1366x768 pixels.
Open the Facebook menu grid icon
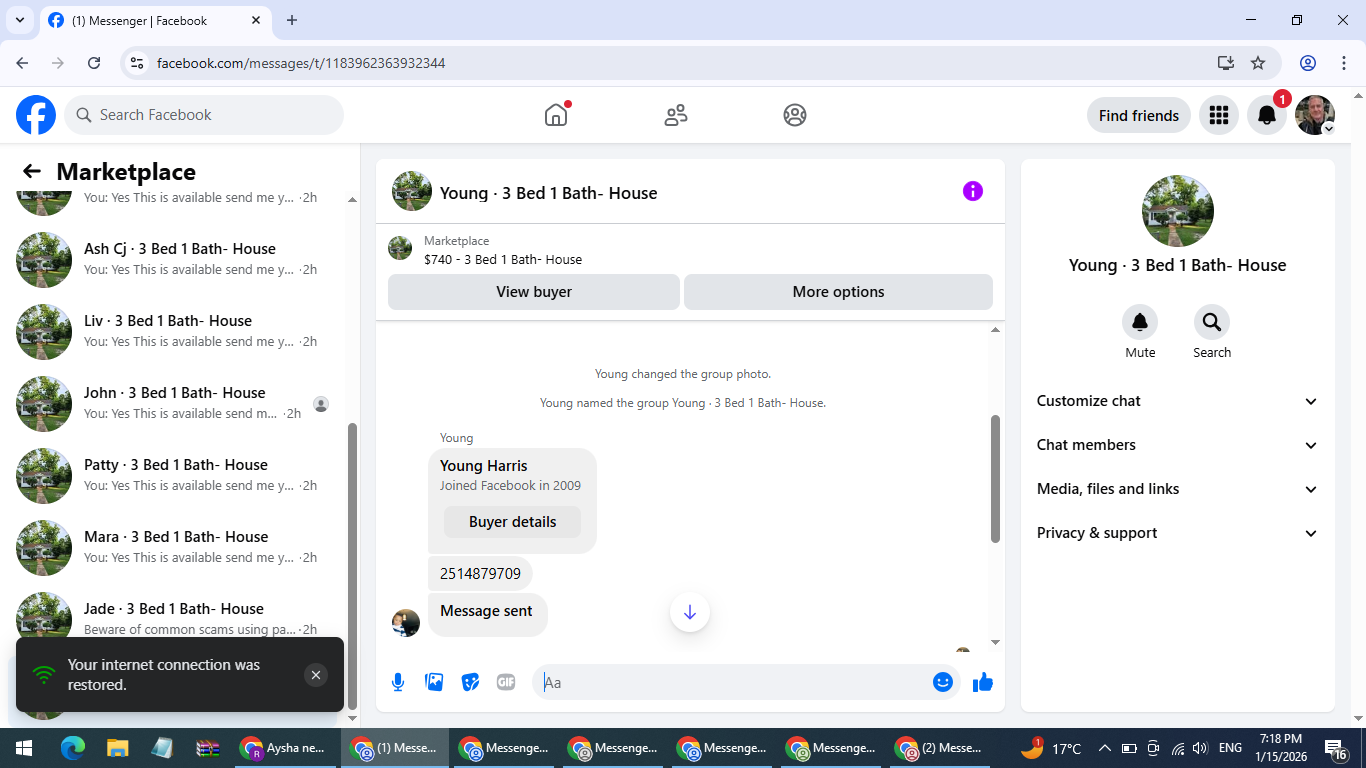click(x=1218, y=115)
